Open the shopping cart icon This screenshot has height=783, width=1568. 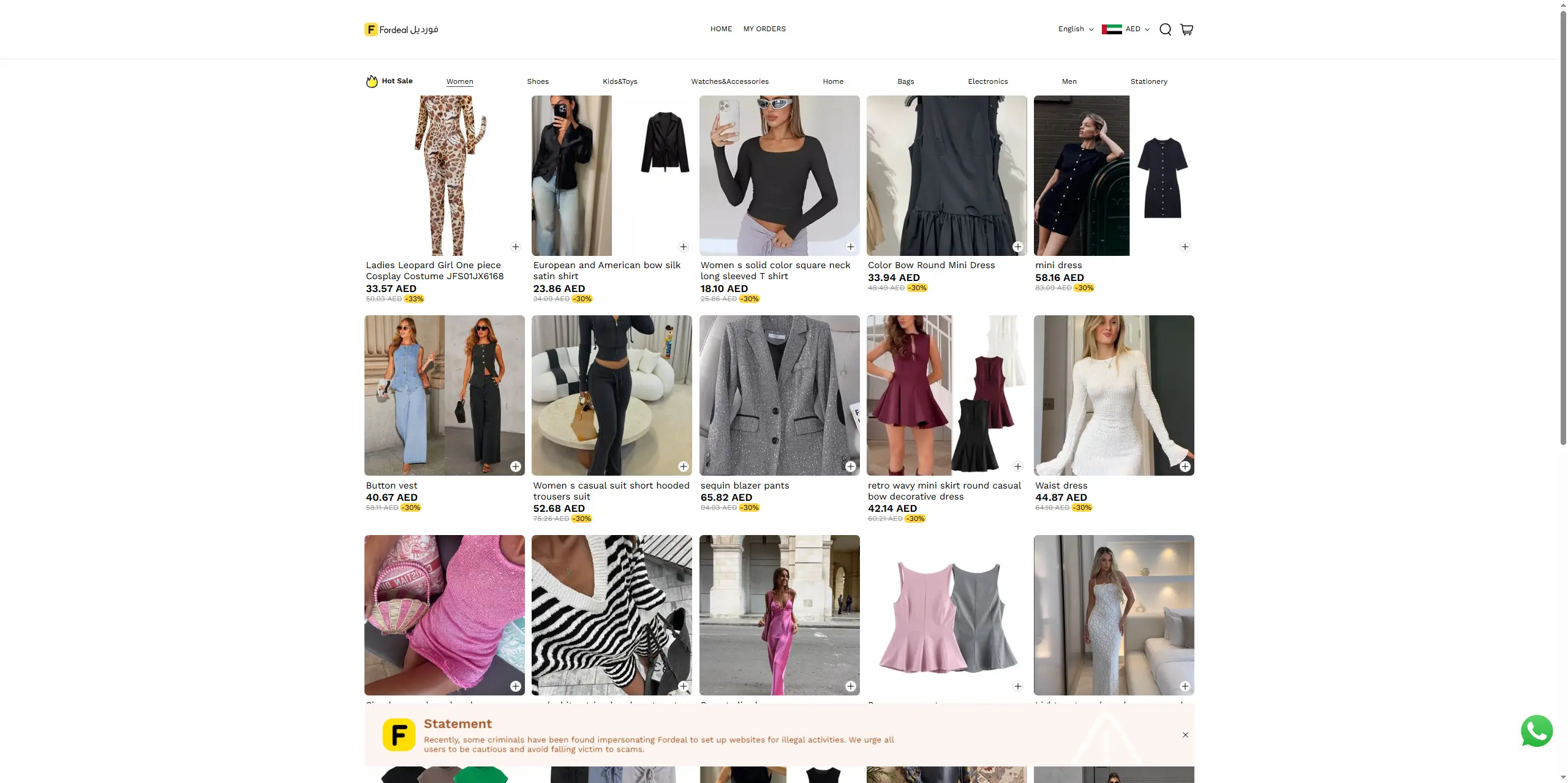(x=1186, y=29)
